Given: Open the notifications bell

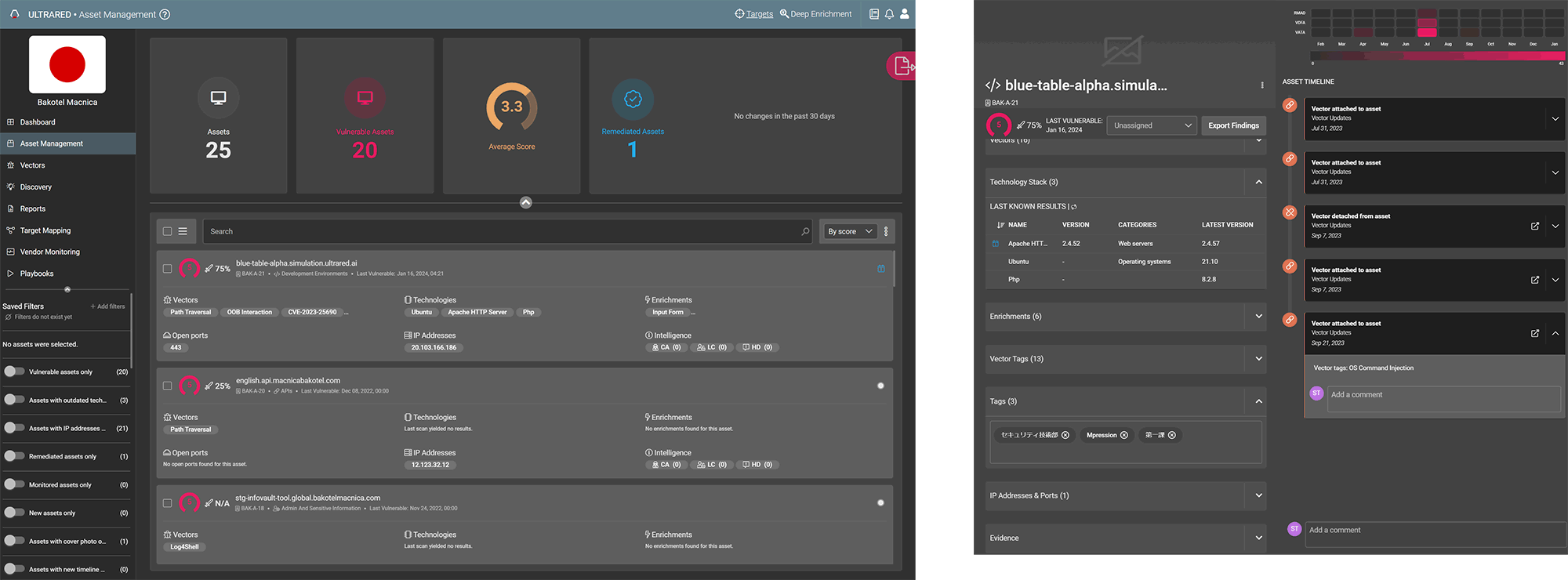Looking at the screenshot, I should [x=889, y=14].
